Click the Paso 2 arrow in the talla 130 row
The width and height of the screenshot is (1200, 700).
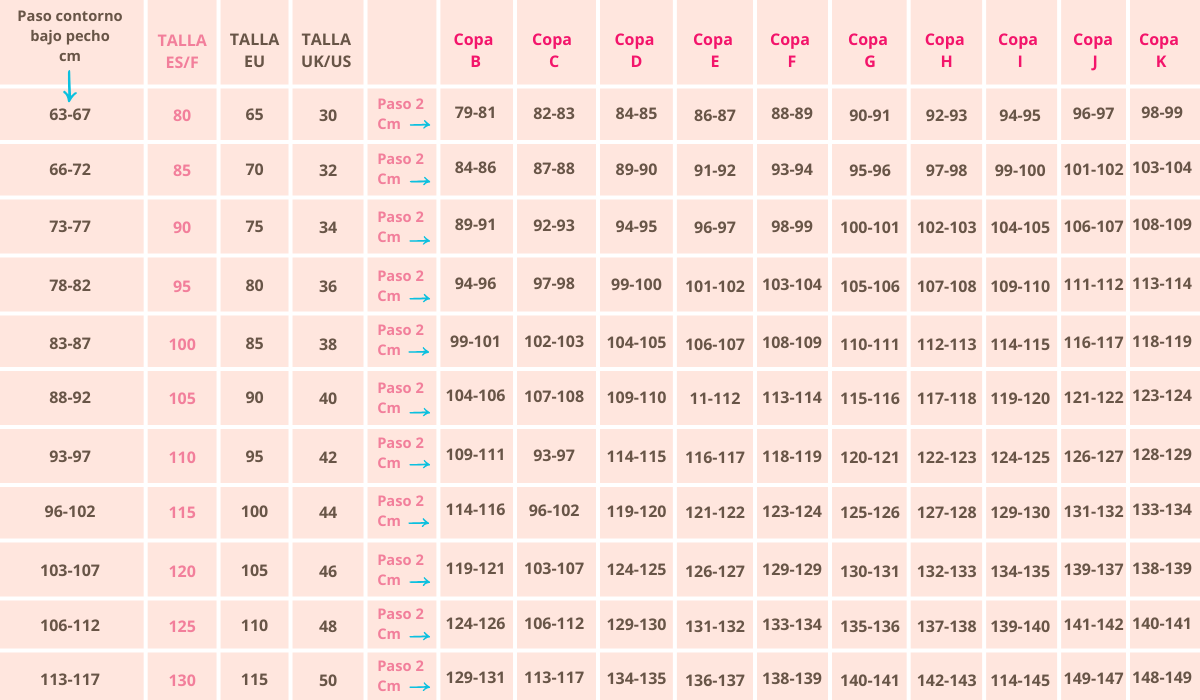[x=419, y=688]
